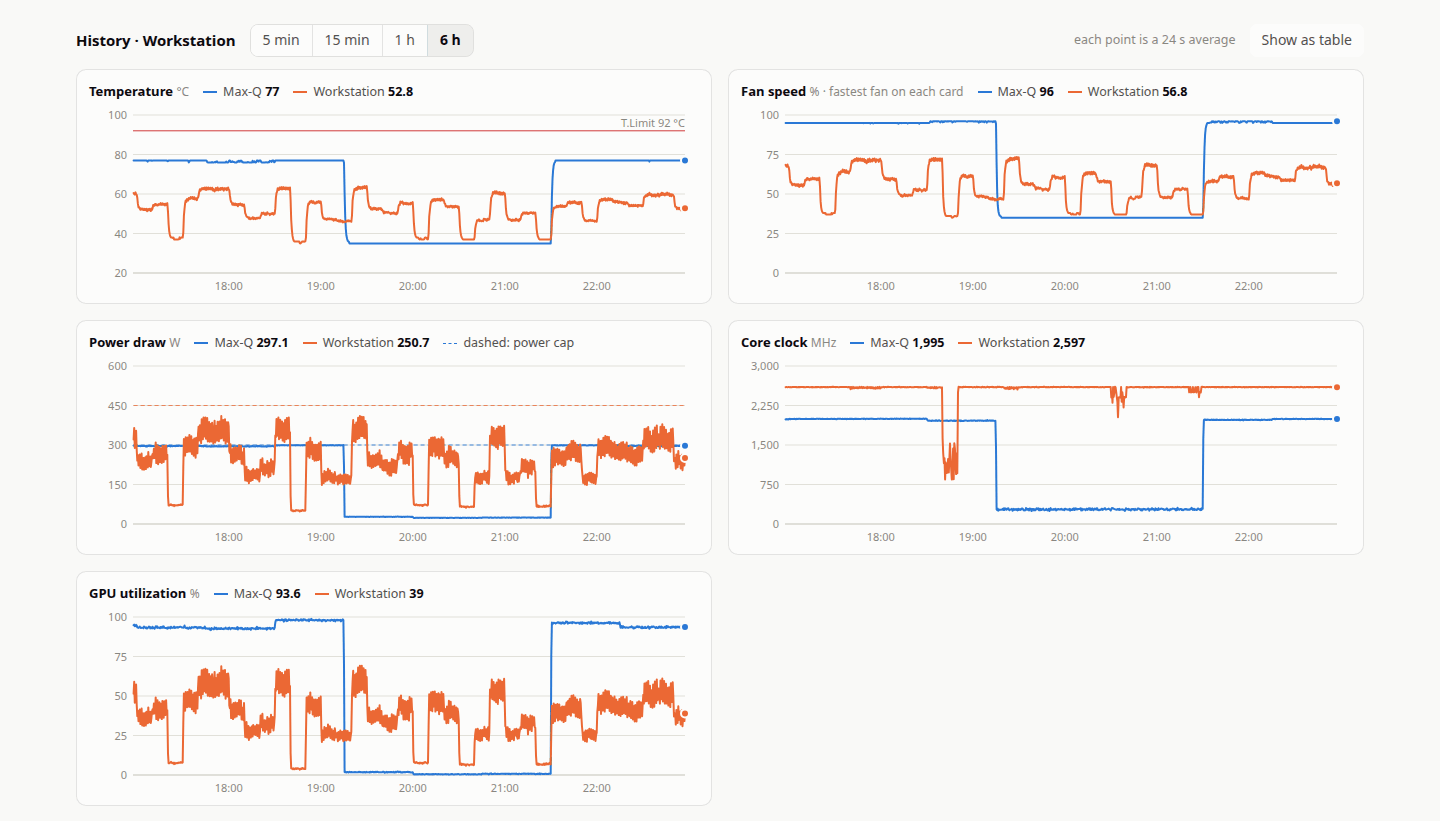This screenshot has height=821, width=1440.
Task: Select the 5 min history range
Action: click(281, 40)
